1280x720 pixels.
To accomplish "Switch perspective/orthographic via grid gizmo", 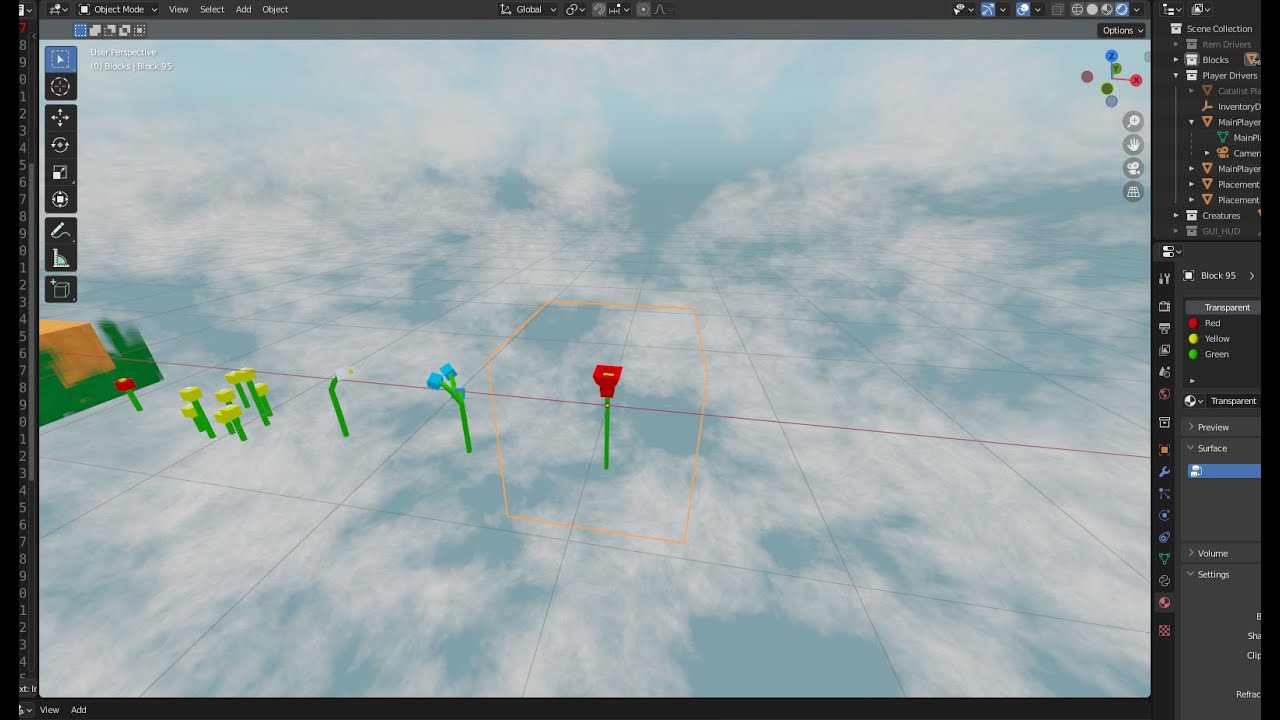I will pos(1133,191).
